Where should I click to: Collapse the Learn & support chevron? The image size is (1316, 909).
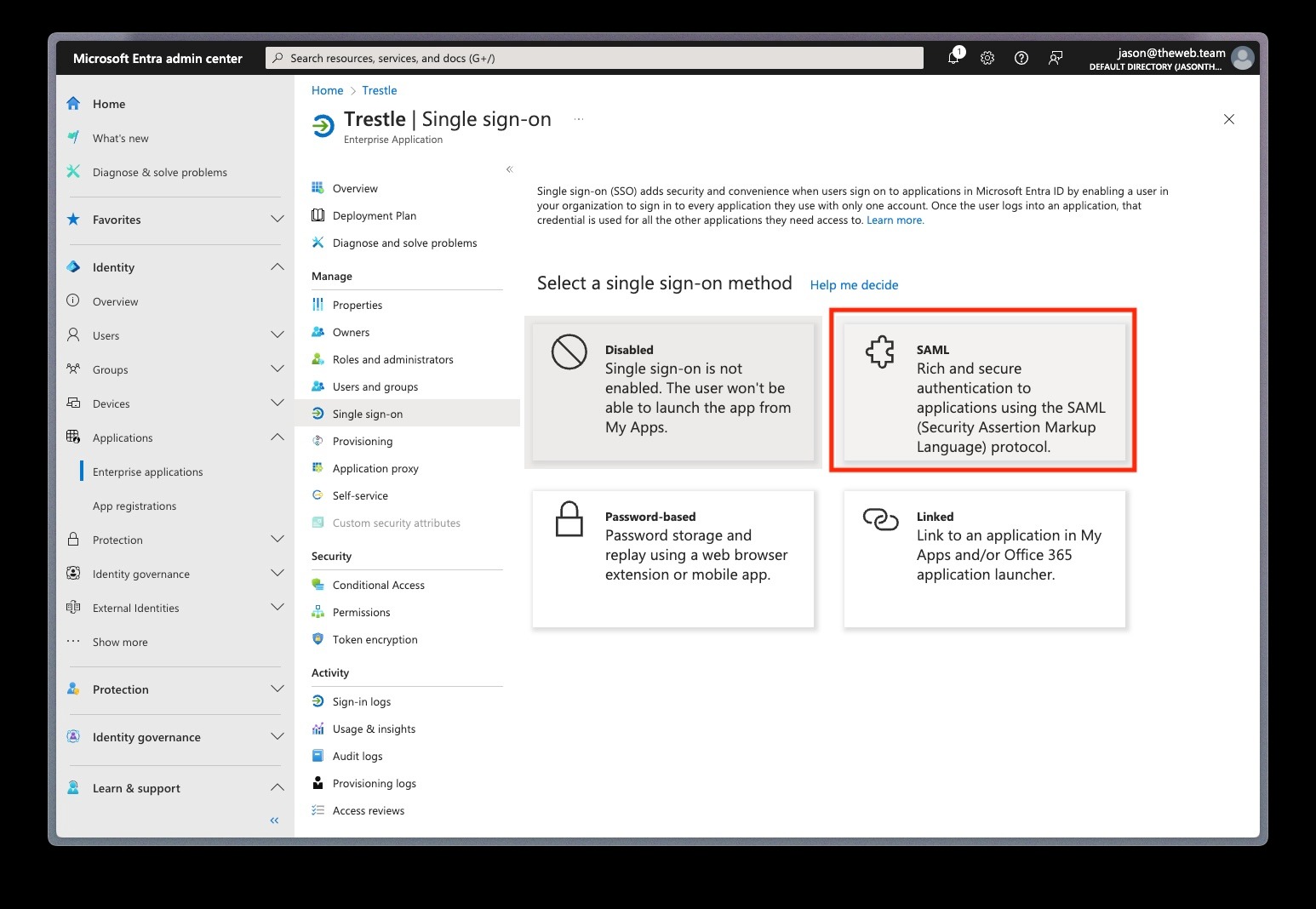tap(278, 788)
